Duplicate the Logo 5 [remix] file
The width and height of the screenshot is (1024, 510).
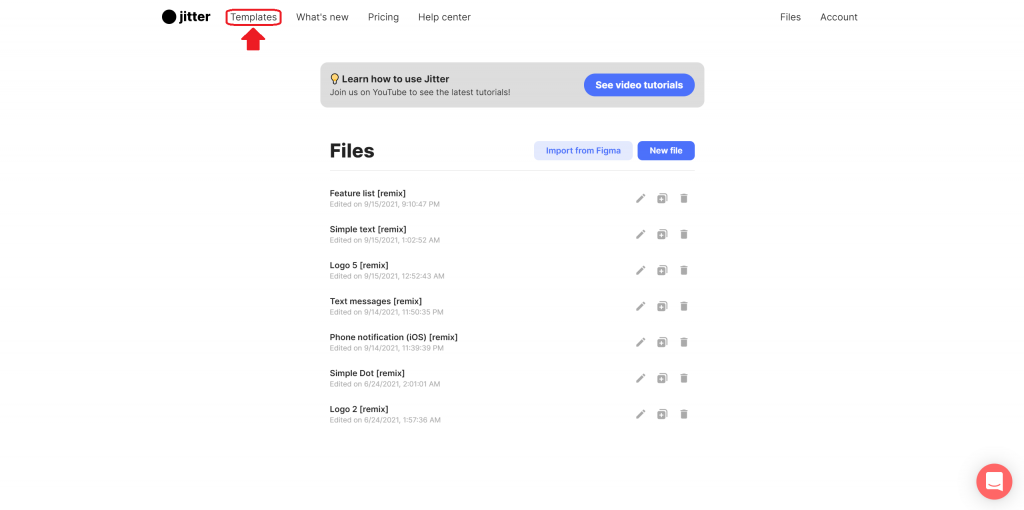pos(662,270)
